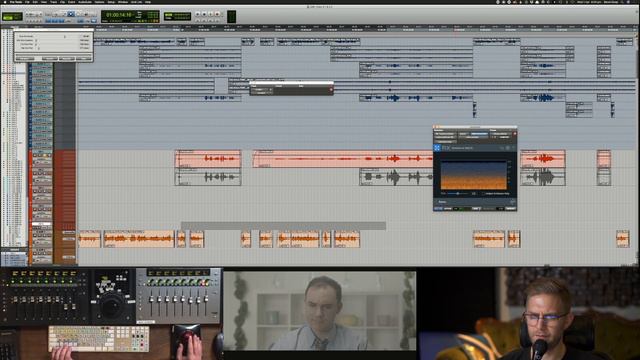Open the Window menu

pyautogui.click(x=123, y=2)
